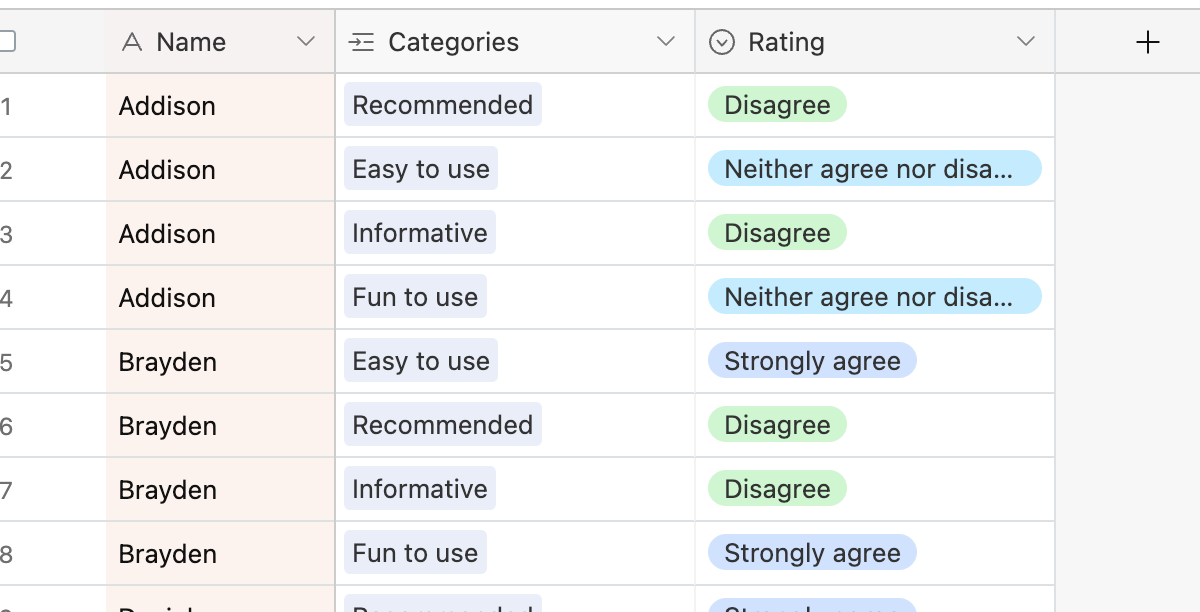Click the Name column header label

pyautogui.click(x=191, y=42)
